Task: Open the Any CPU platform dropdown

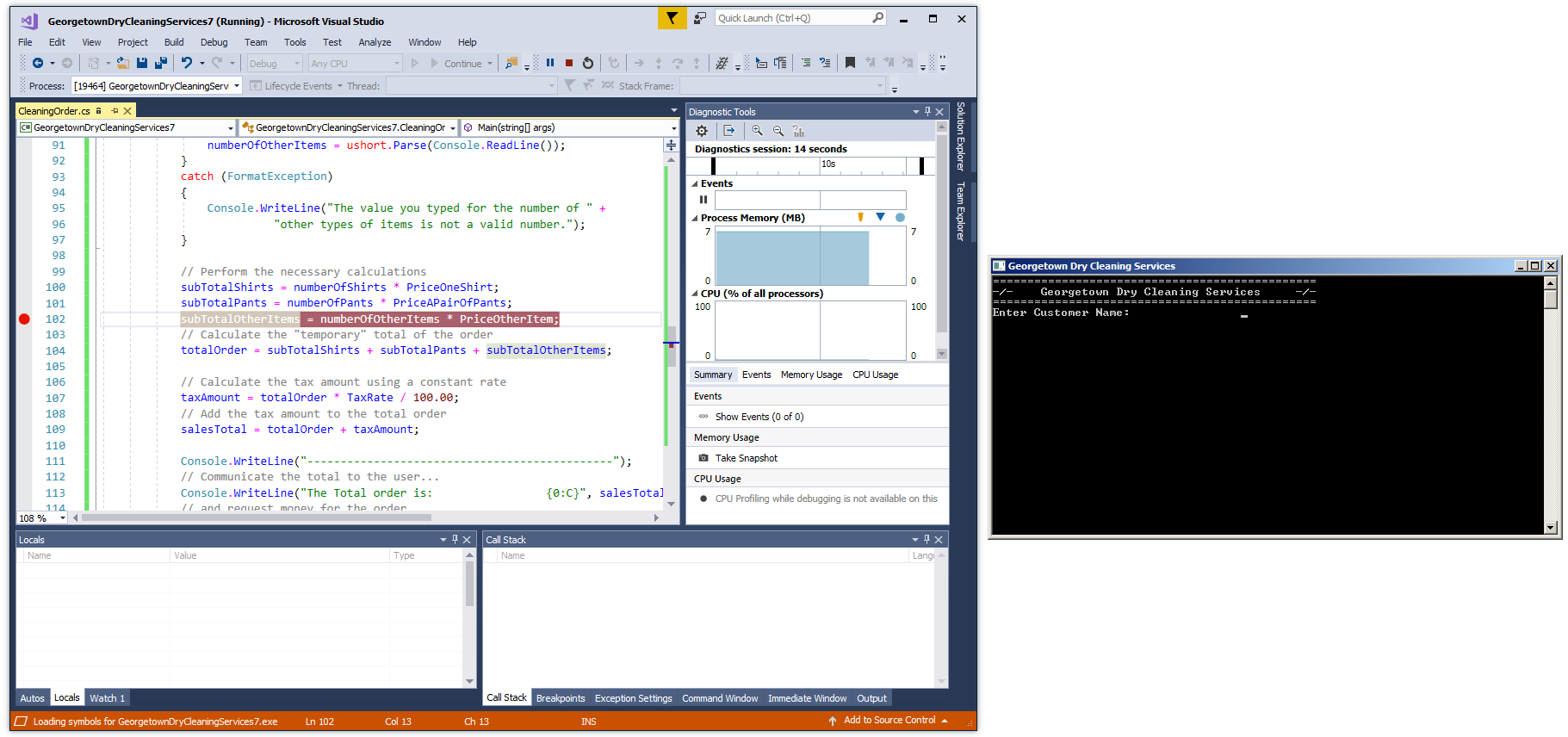Action: (x=356, y=64)
